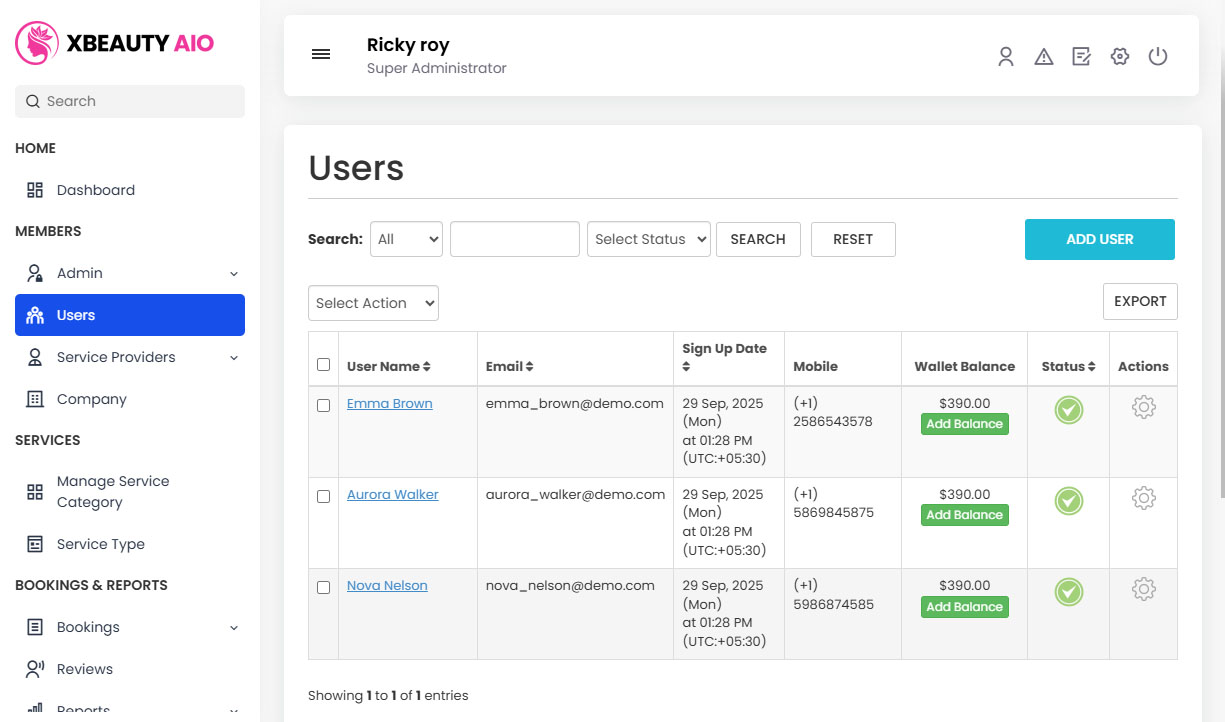Open the activity log icon in the top bar

click(1081, 57)
